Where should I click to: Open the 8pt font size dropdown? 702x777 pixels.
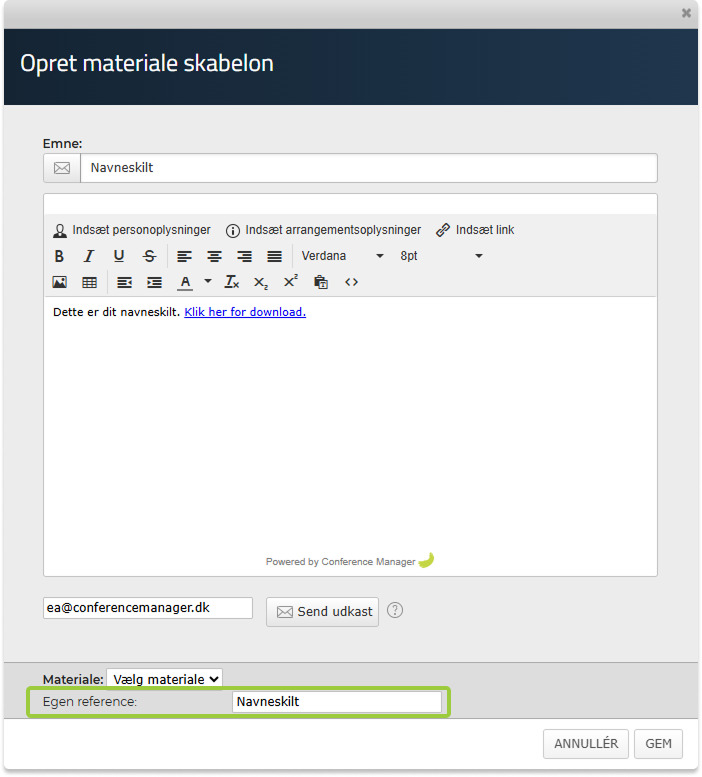[441, 256]
